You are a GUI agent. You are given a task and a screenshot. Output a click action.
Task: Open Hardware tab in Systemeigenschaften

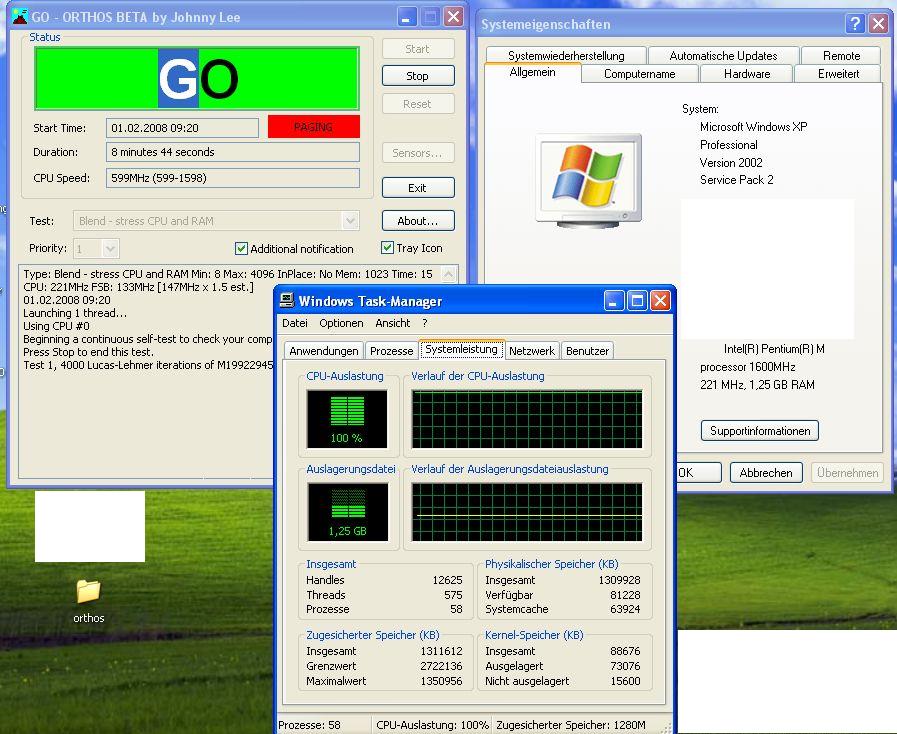747,74
